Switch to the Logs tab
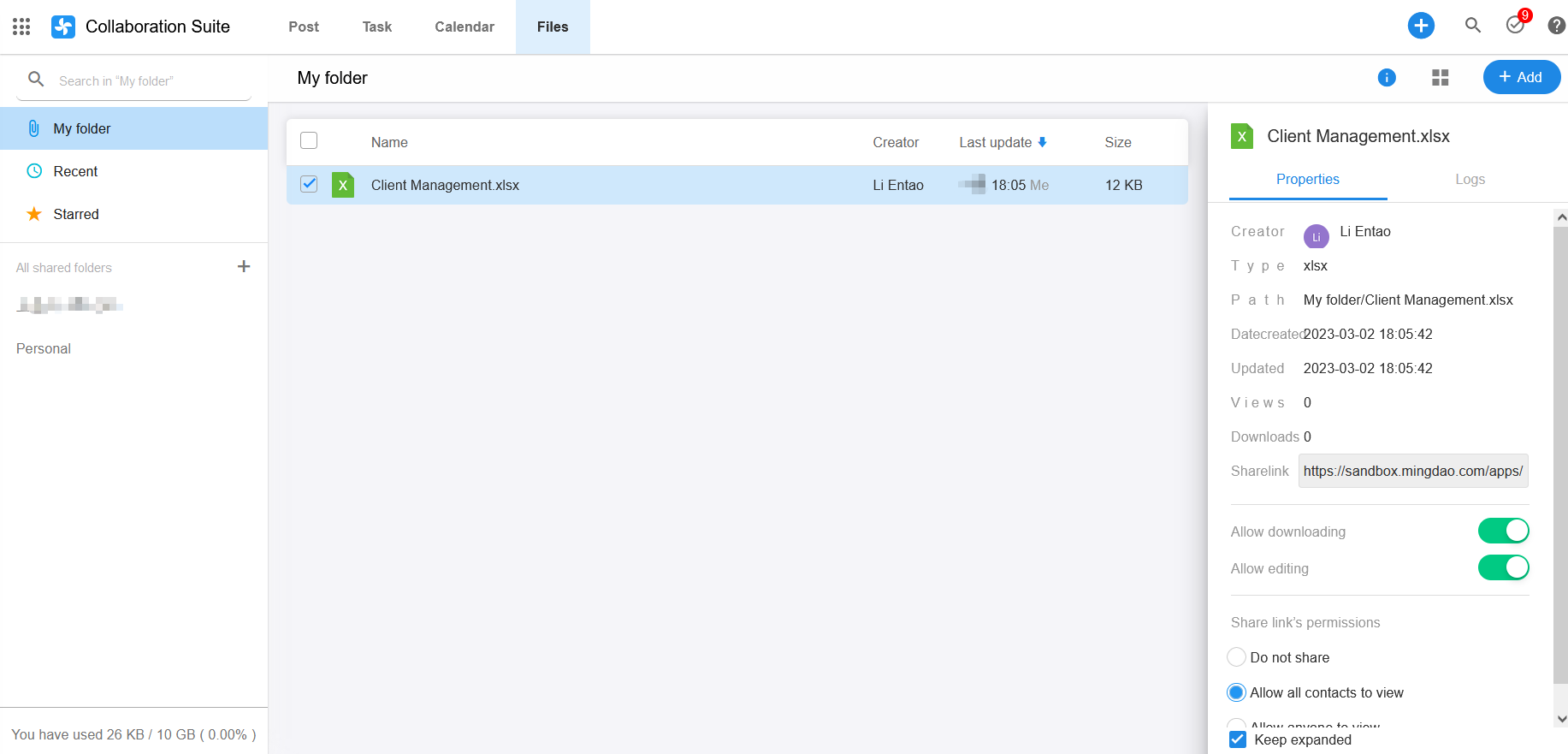 1470,179
